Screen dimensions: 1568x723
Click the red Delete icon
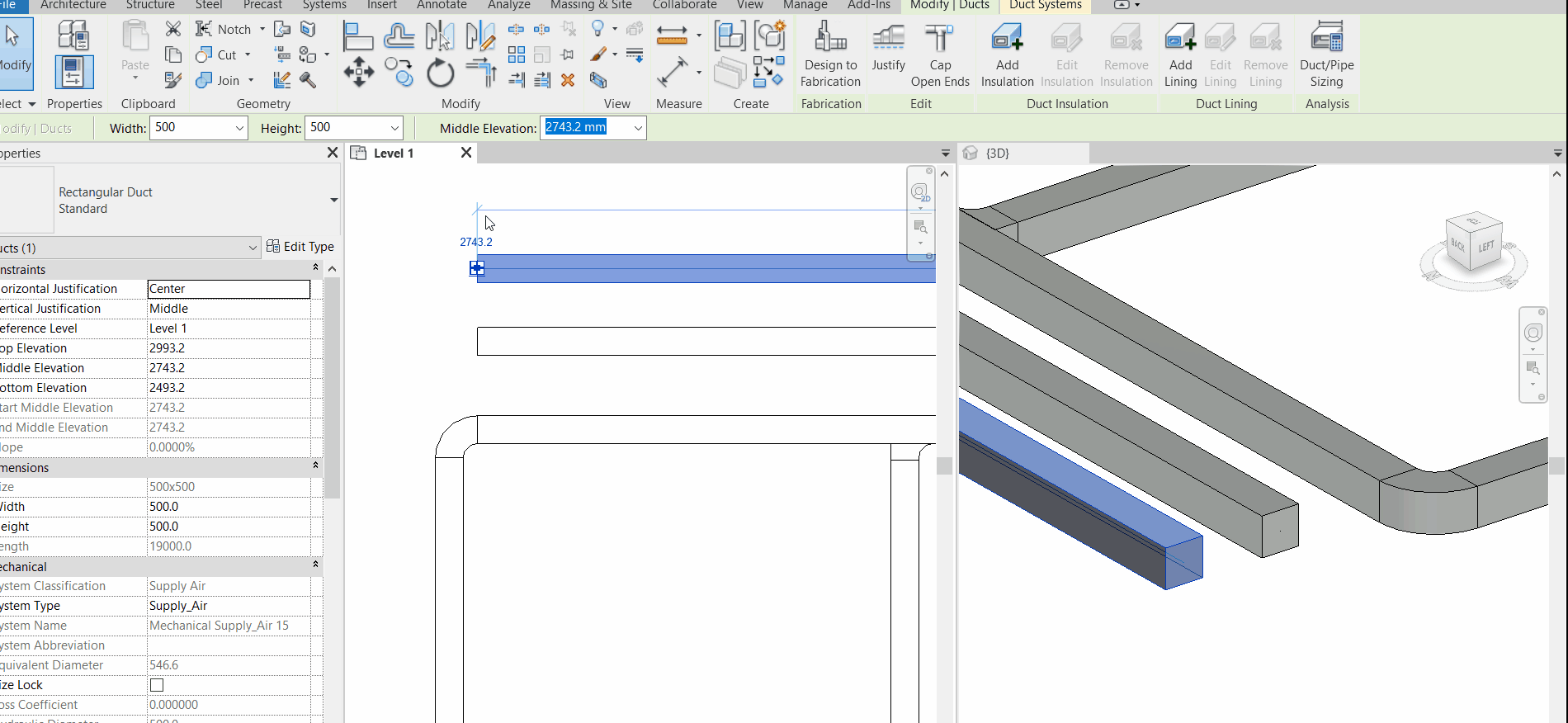pos(568,80)
